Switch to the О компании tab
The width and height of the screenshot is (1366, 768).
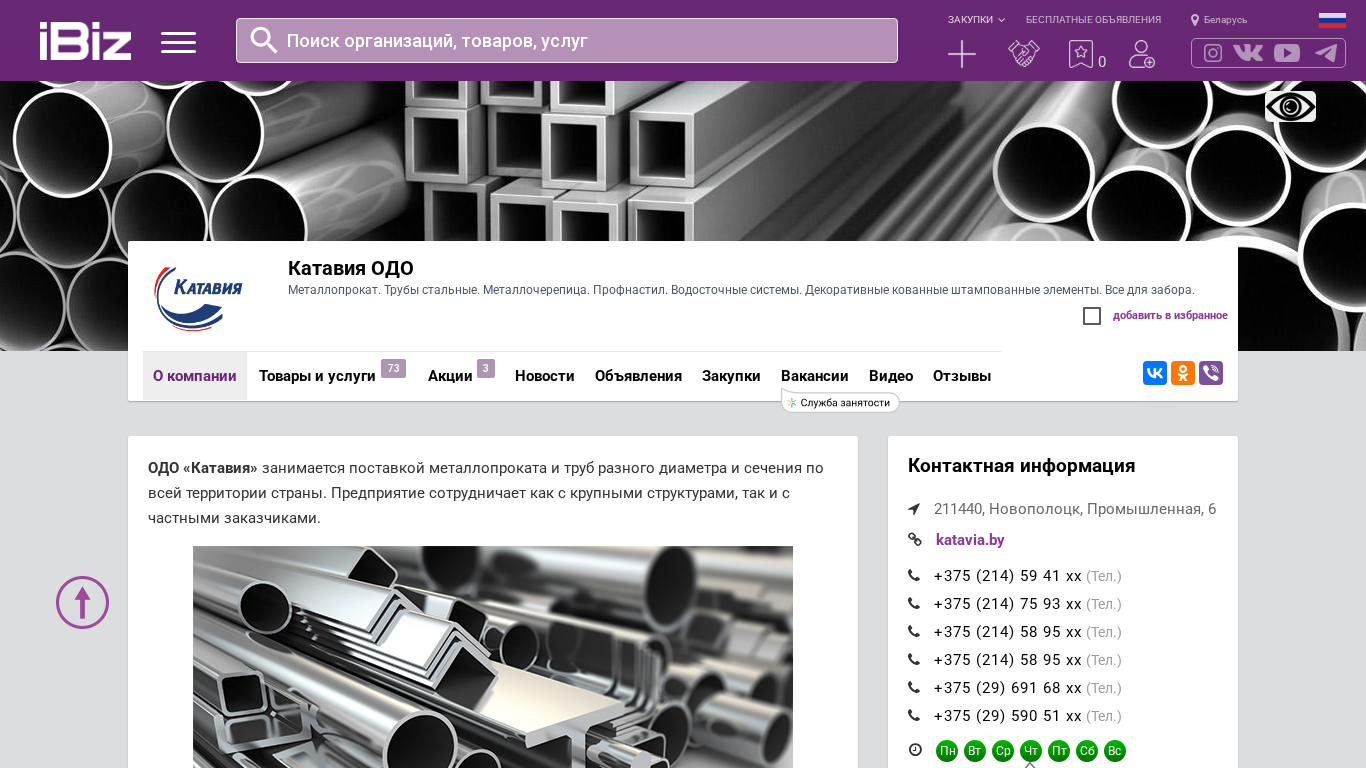coord(195,376)
